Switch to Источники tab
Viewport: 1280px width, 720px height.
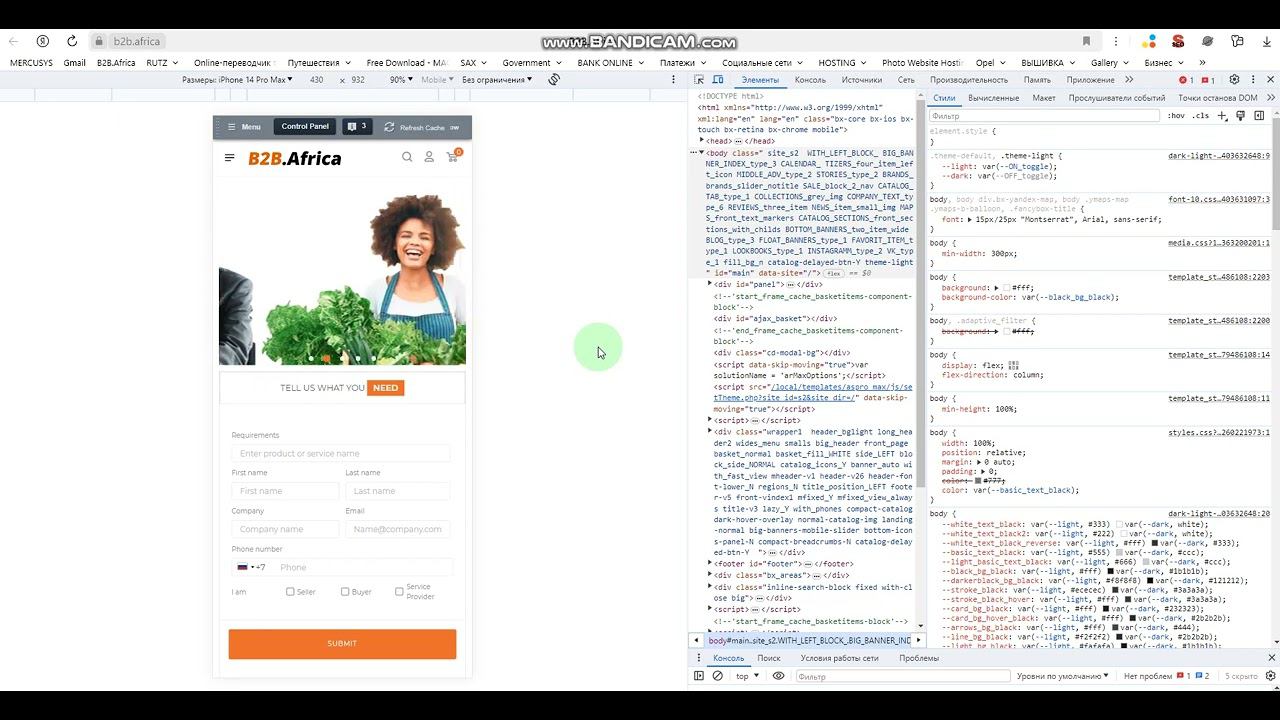pyautogui.click(x=861, y=80)
